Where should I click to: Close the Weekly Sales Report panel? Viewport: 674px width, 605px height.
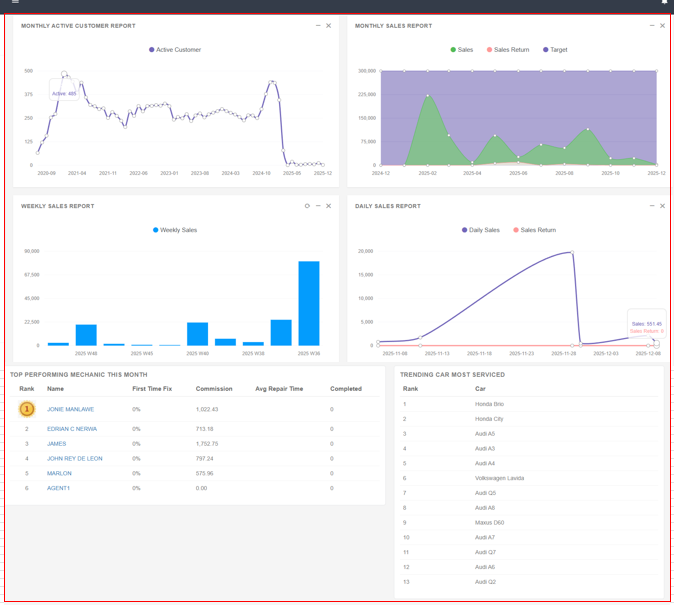(x=329, y=206)
